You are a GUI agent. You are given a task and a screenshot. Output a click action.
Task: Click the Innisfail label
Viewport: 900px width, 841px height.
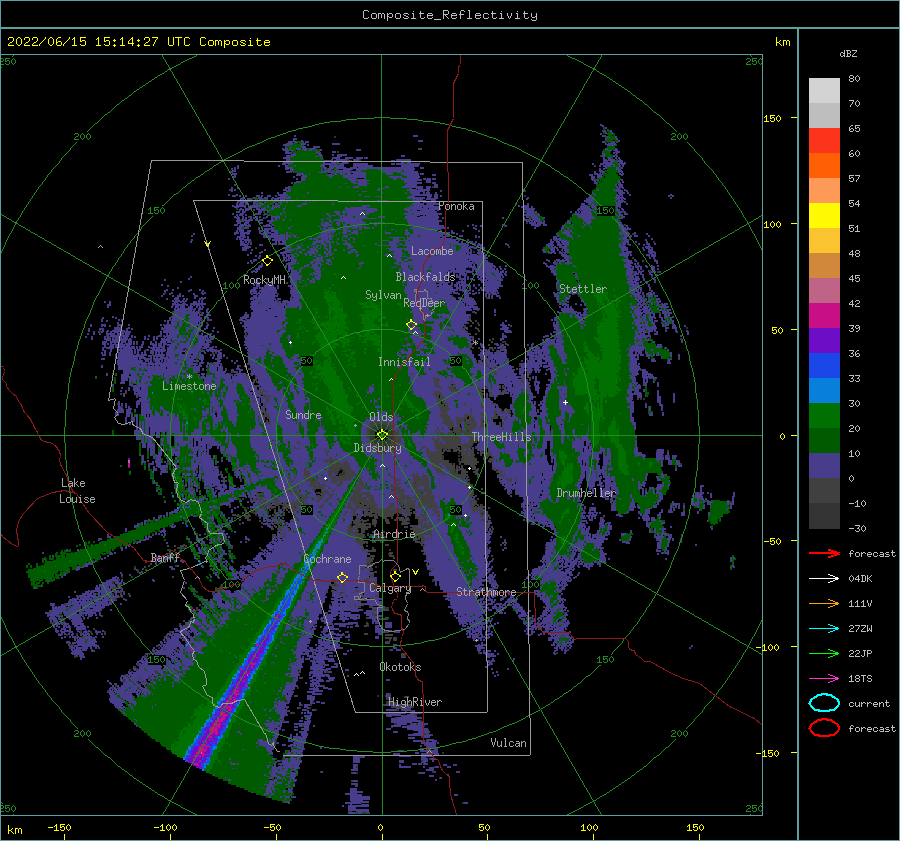click(x=404, y=362)
